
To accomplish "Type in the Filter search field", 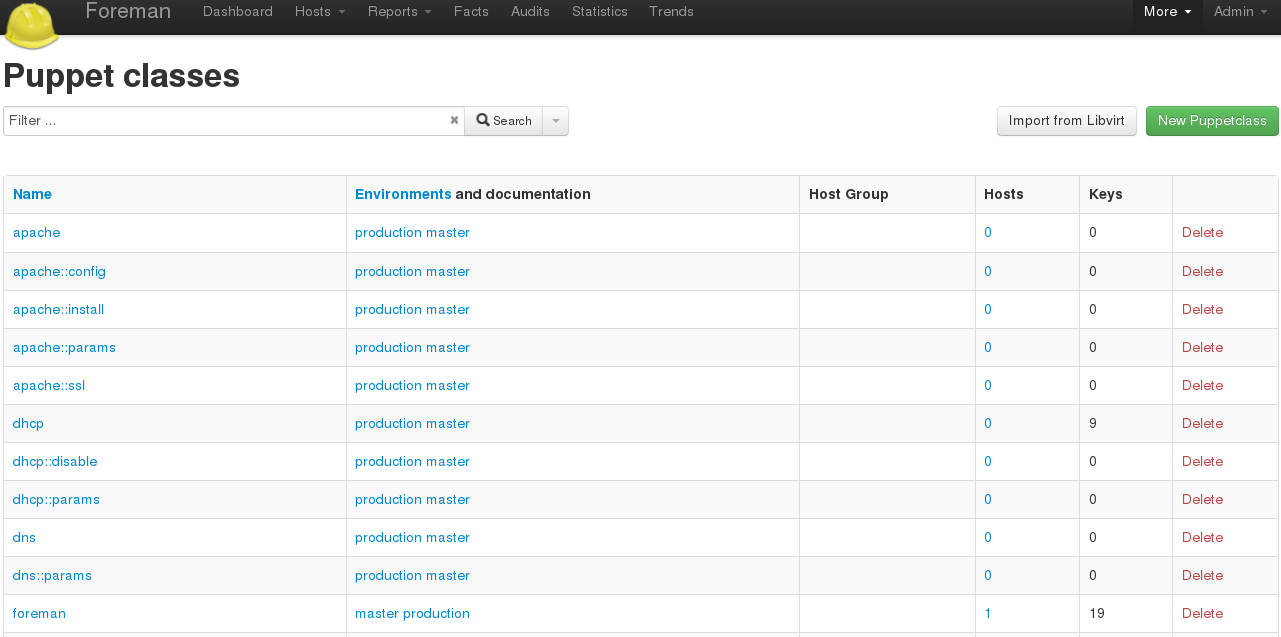I will point(225,121).
